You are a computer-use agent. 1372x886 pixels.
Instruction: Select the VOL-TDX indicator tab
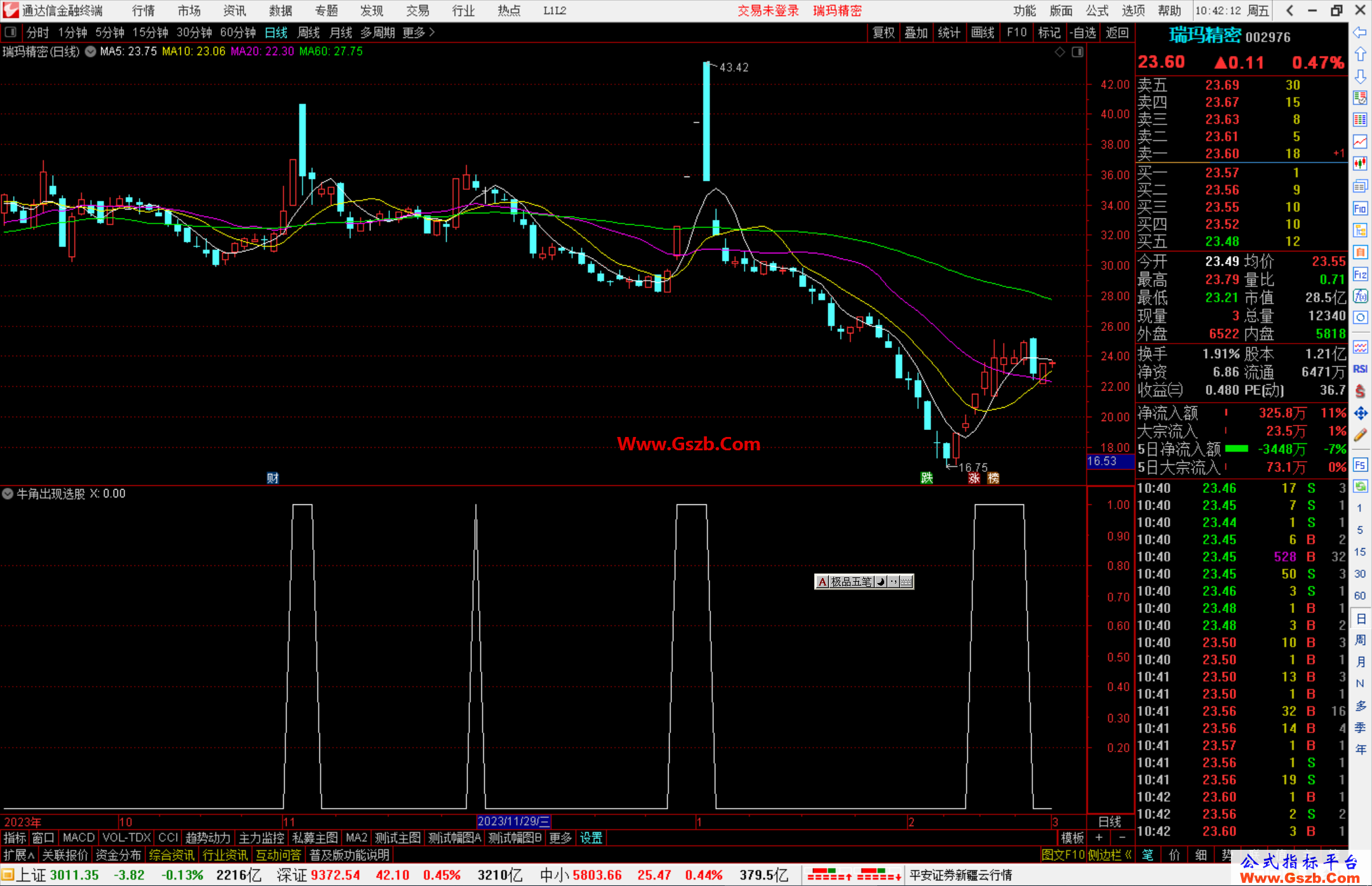[x=127, y=838]
